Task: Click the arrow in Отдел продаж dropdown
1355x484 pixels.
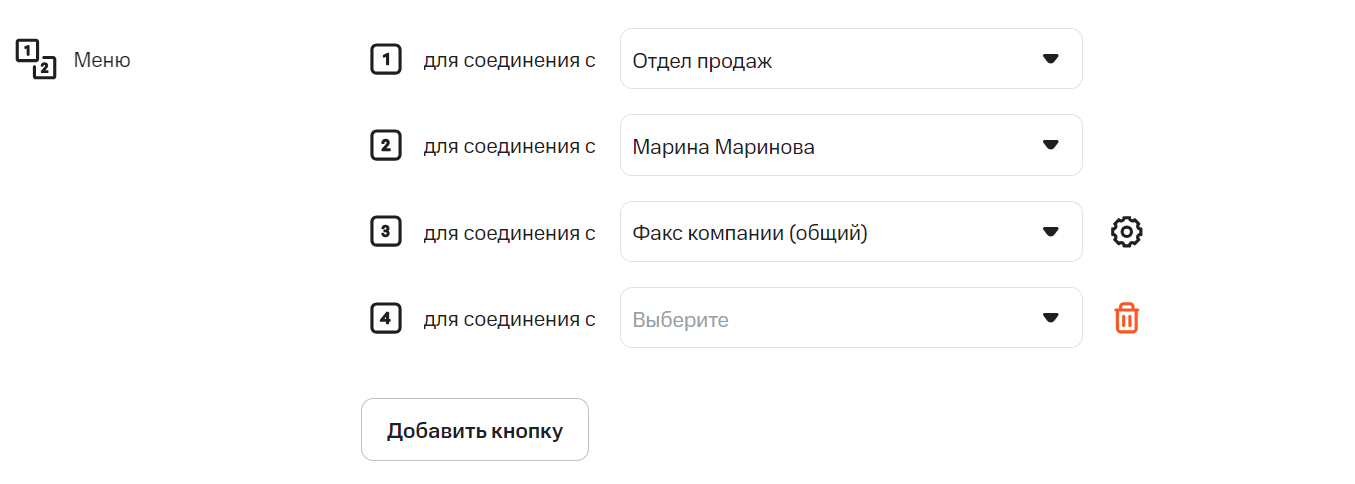Action: pos(1050,59)
